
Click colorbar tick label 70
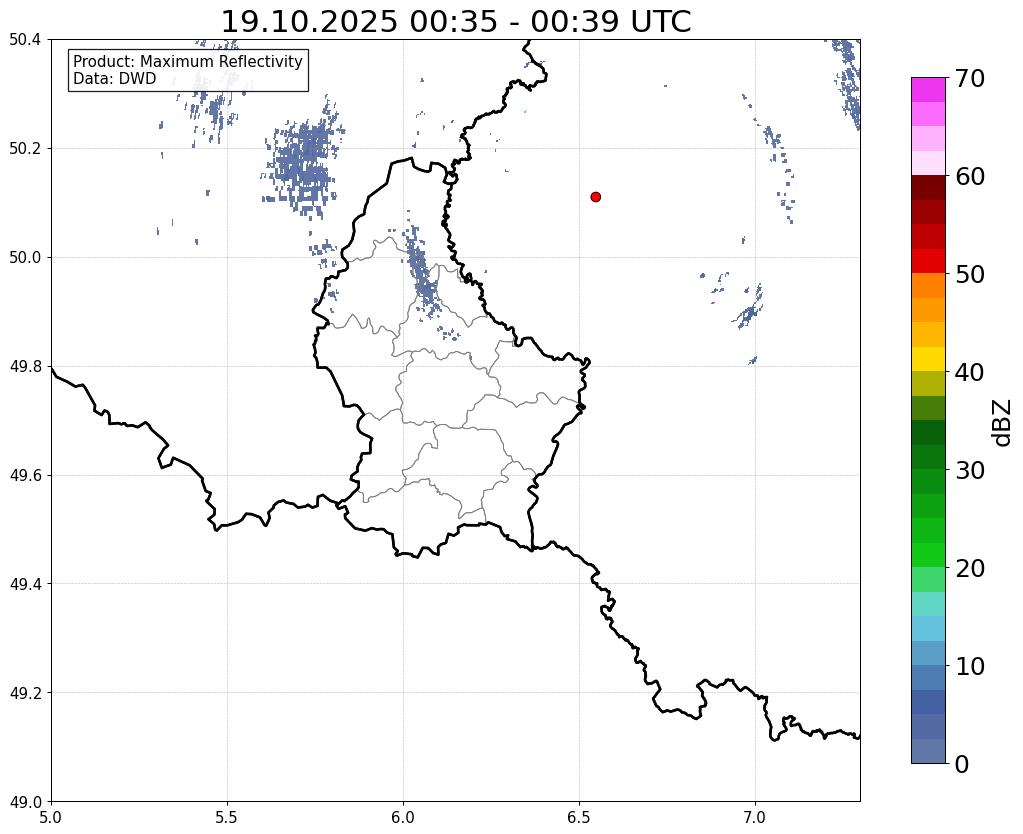970,78
